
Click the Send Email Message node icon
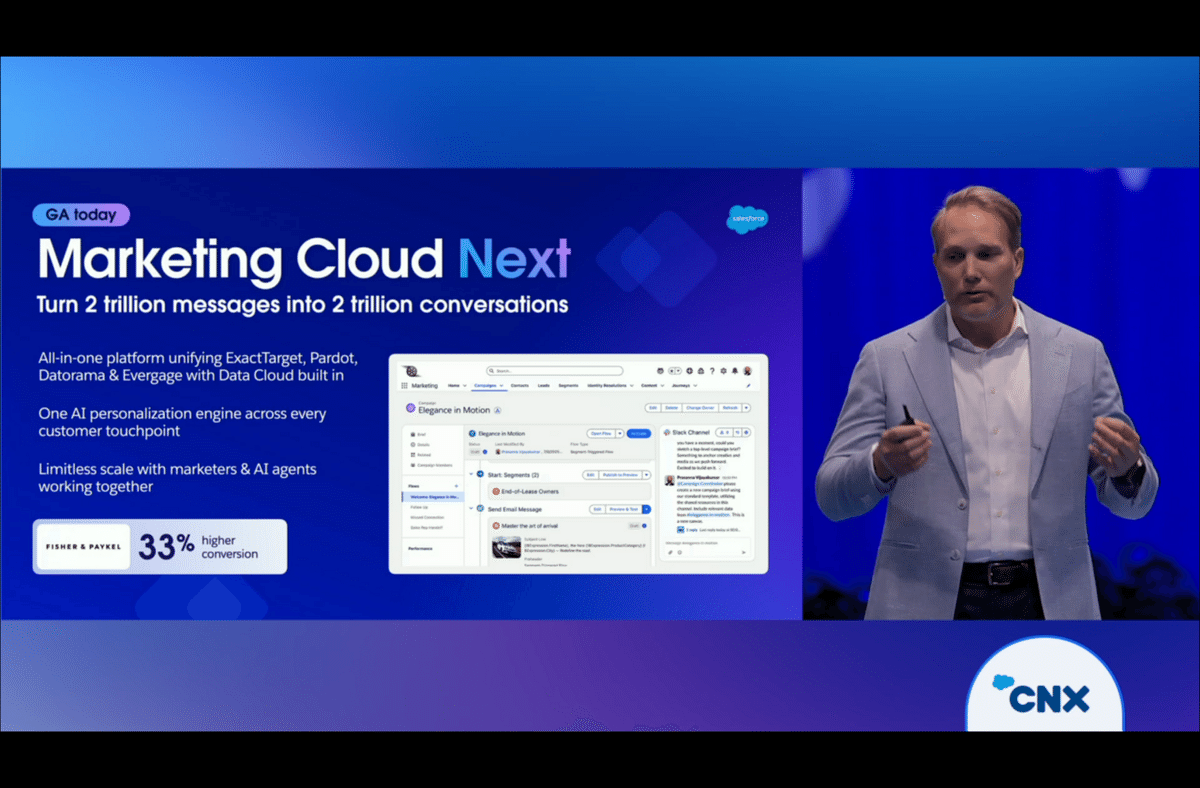coord(481,509)
